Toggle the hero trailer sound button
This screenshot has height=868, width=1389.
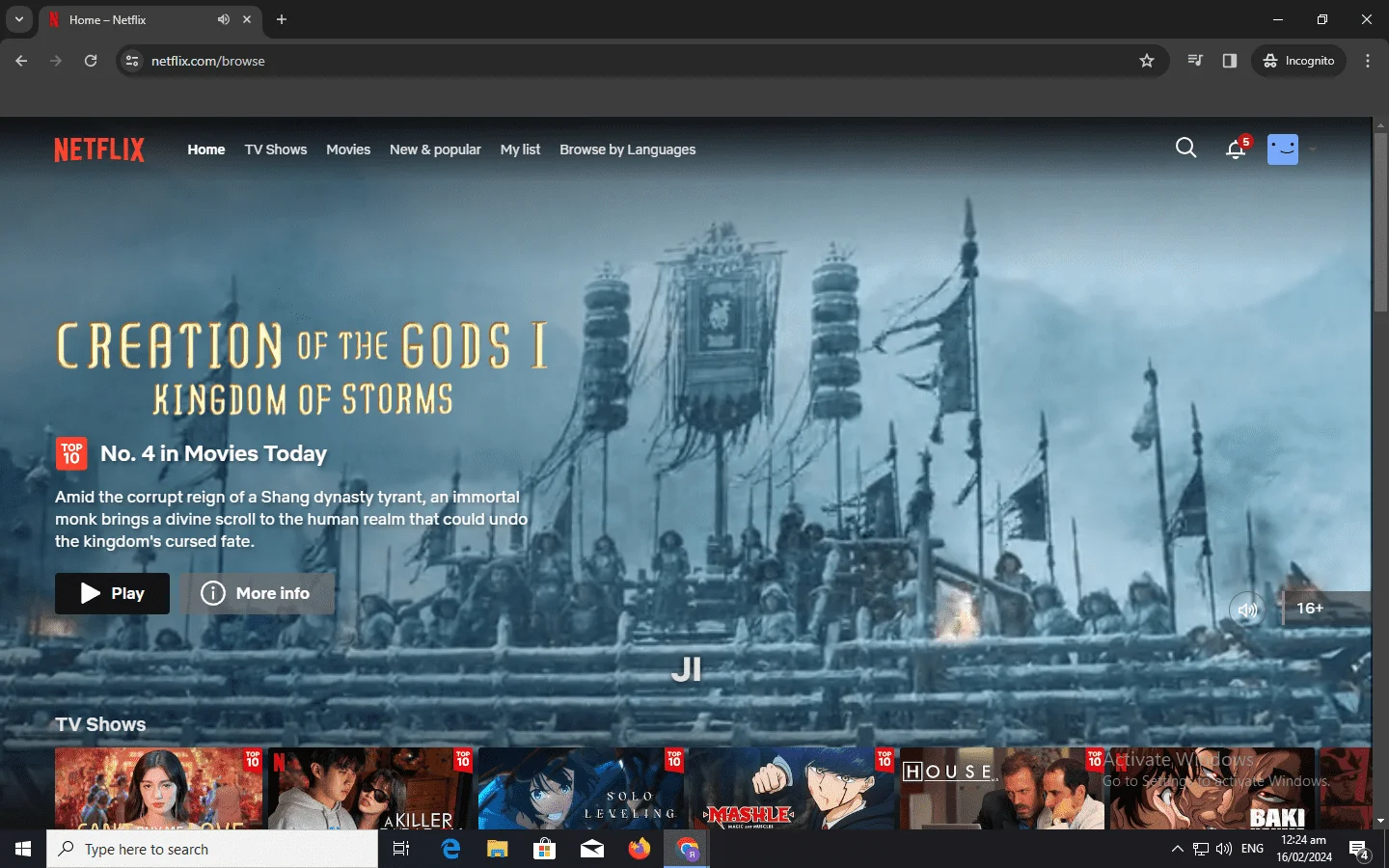1247,610
